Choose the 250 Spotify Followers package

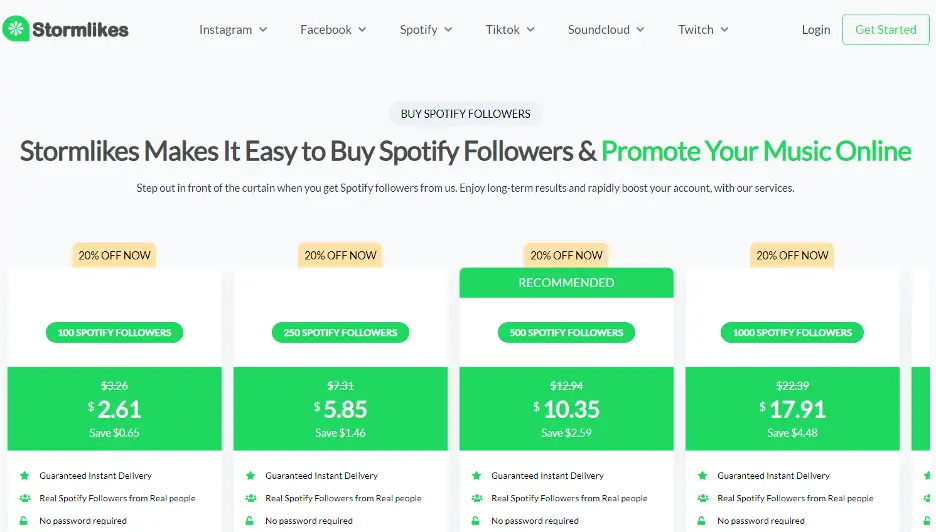341,332
